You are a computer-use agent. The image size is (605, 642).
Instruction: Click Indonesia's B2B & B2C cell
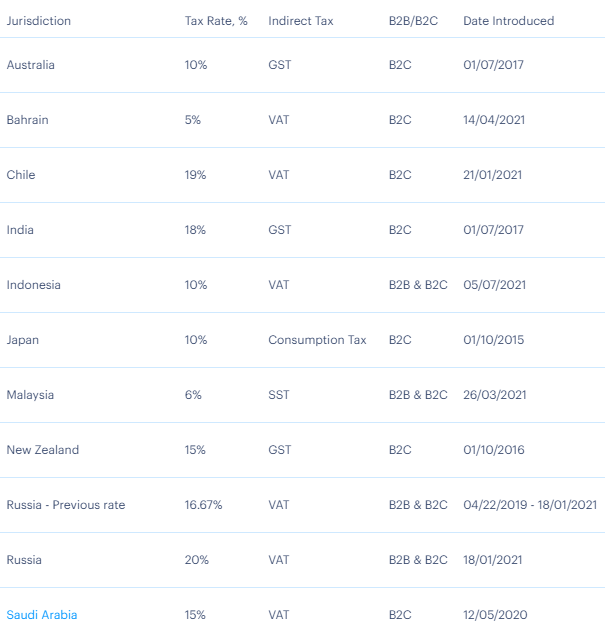tap(418, 285)
